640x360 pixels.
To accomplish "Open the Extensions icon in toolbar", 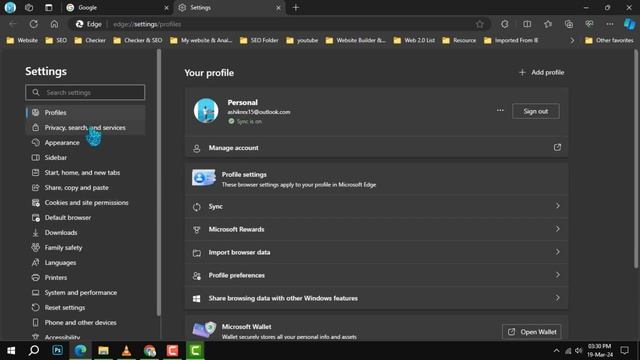I will pyautogui.click(x=505, y=24).
